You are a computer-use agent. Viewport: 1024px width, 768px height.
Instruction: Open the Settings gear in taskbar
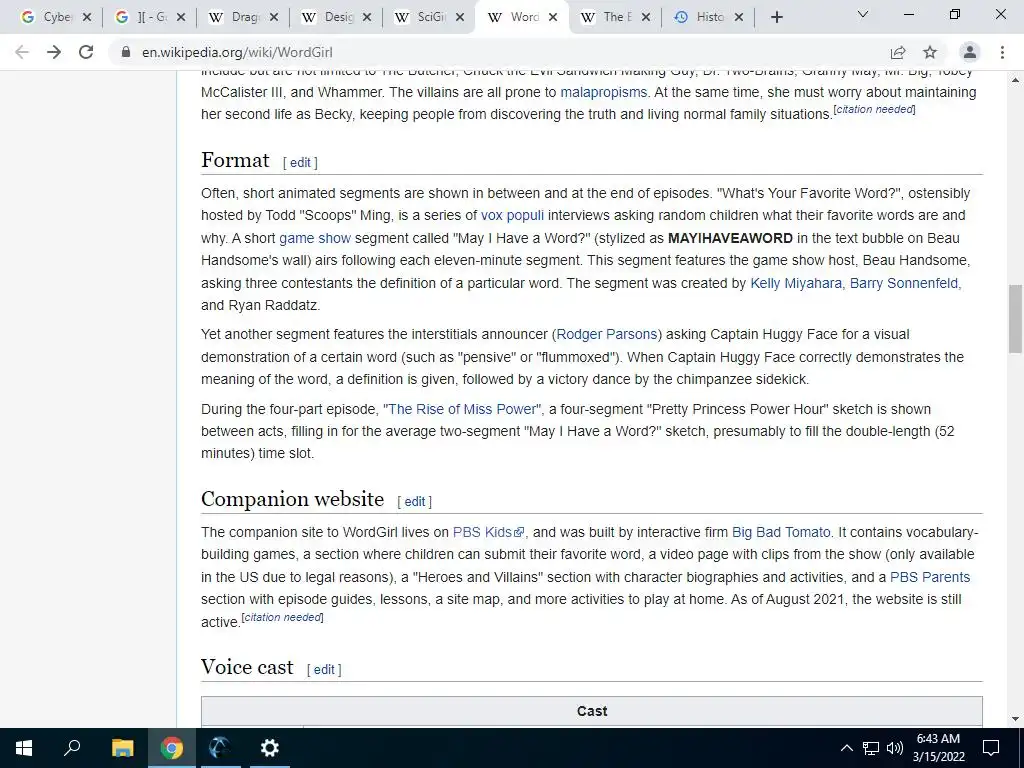tap(269, 748)
